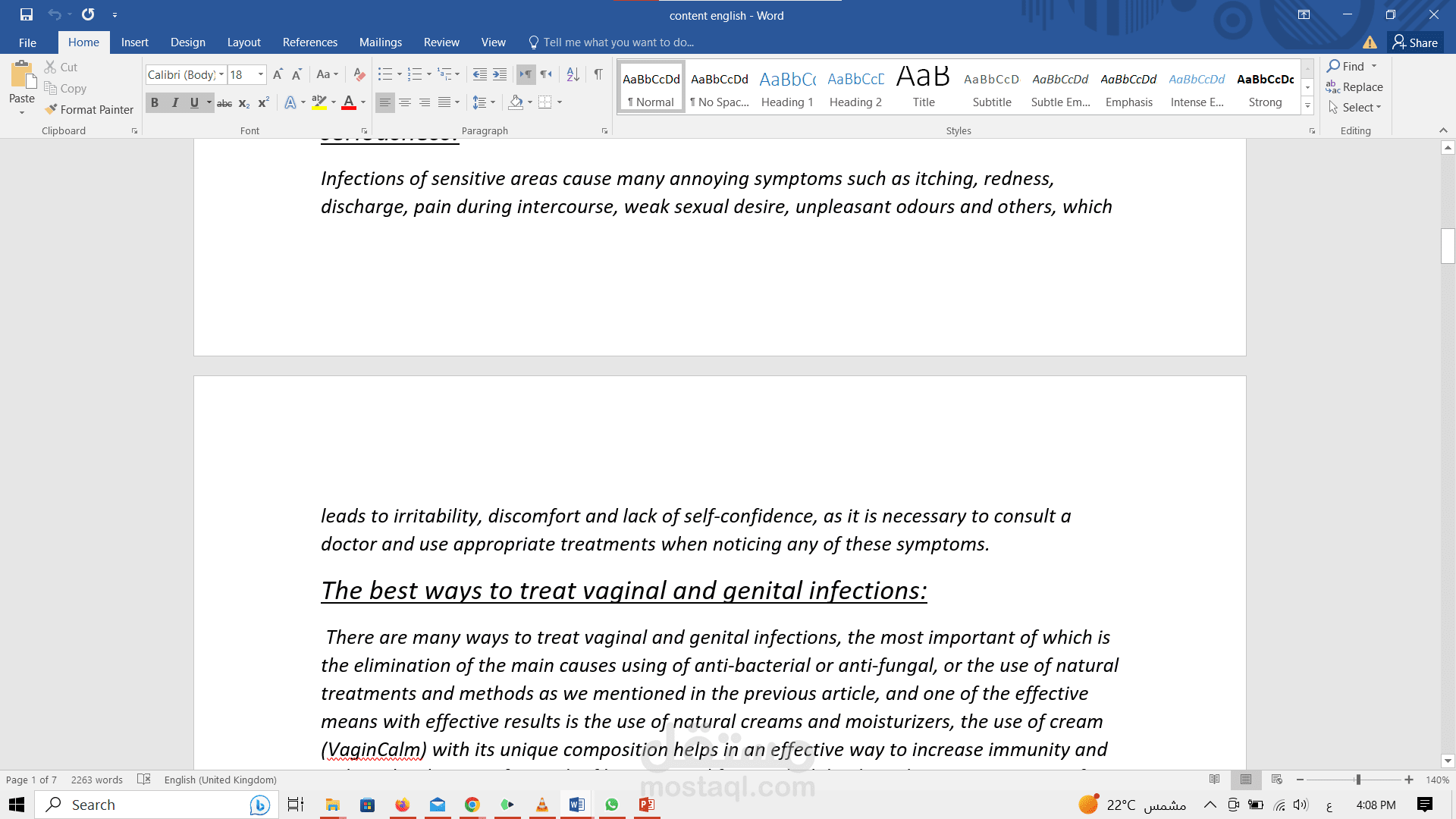The image size is (1456, 819).
Task: Open the Select dropdown in Editing
Action: coord(1355,108)
